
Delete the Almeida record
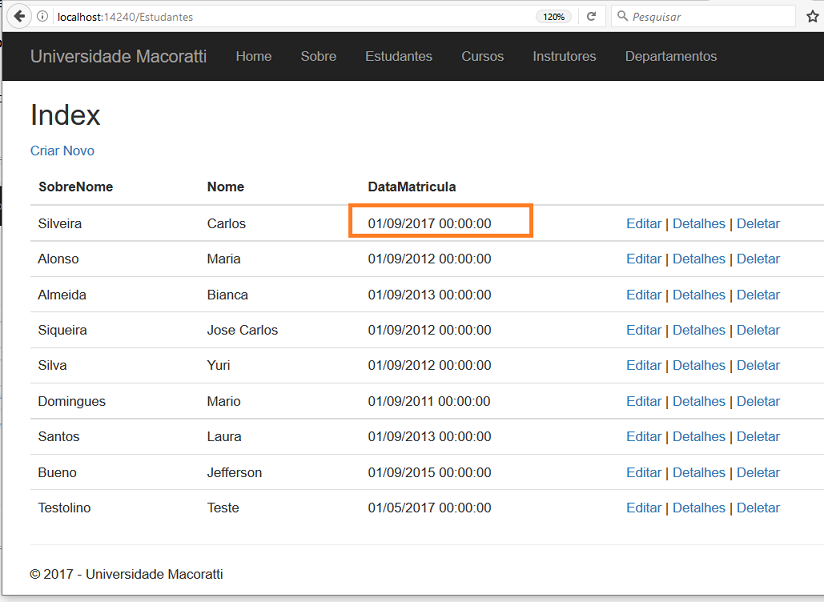[758, 295]
